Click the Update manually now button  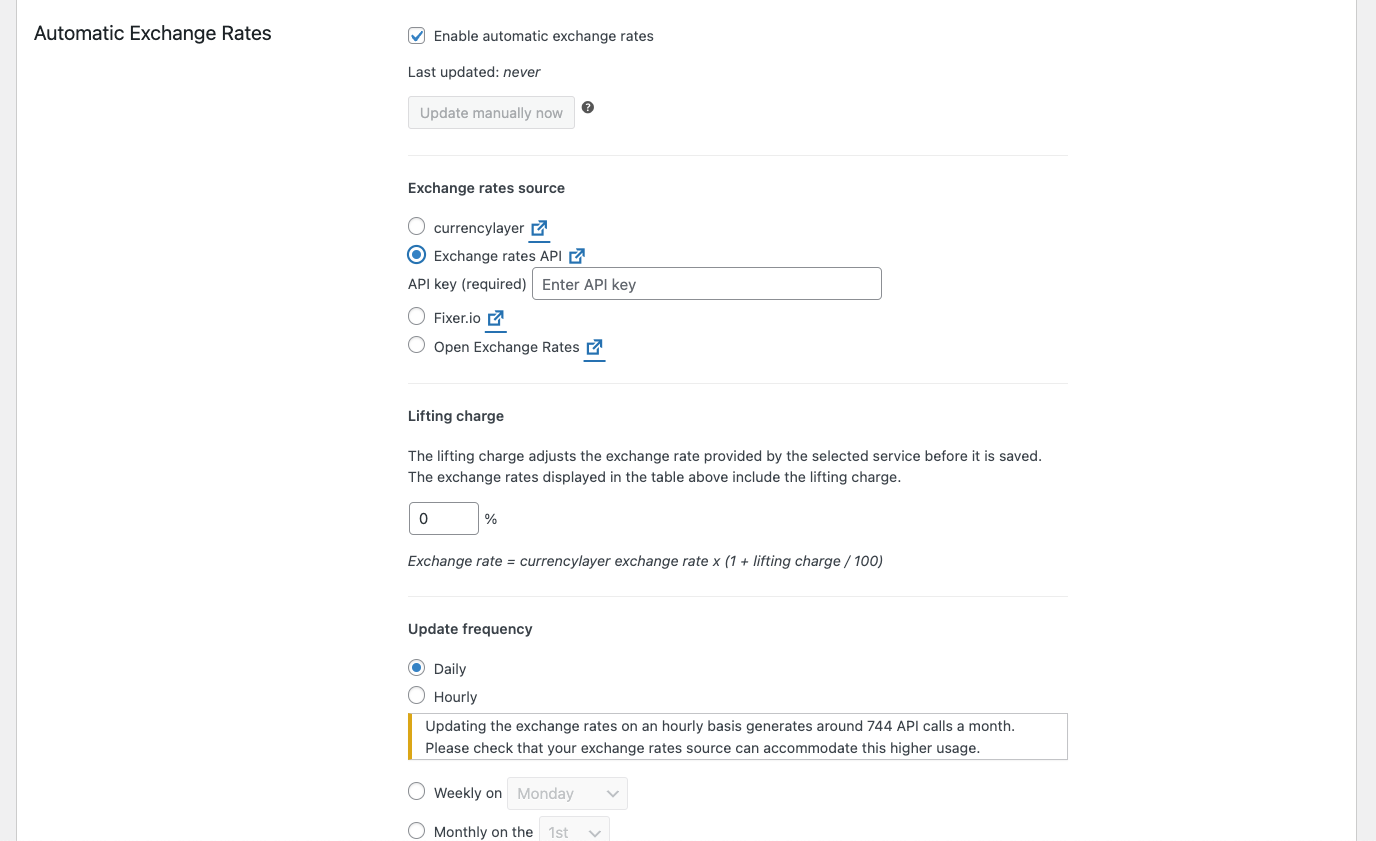pyautogui.click(x=491, y=112)
